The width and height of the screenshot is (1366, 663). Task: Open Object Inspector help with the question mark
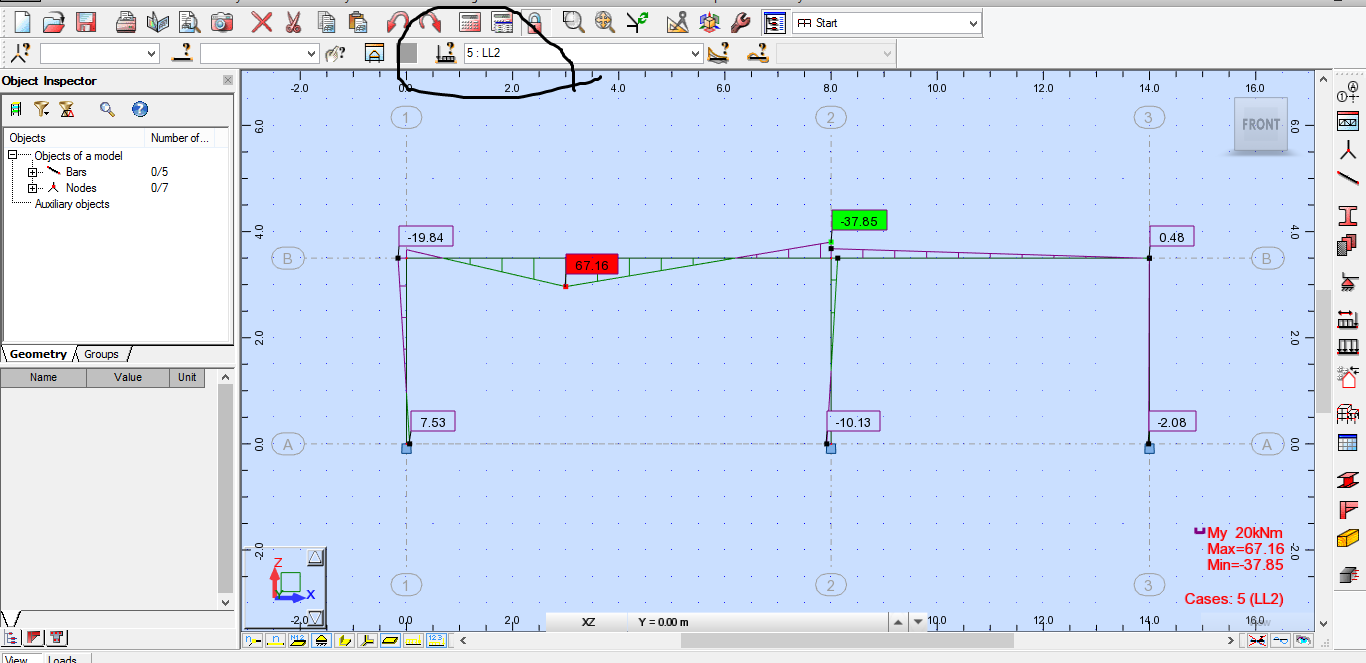(140, 109)
